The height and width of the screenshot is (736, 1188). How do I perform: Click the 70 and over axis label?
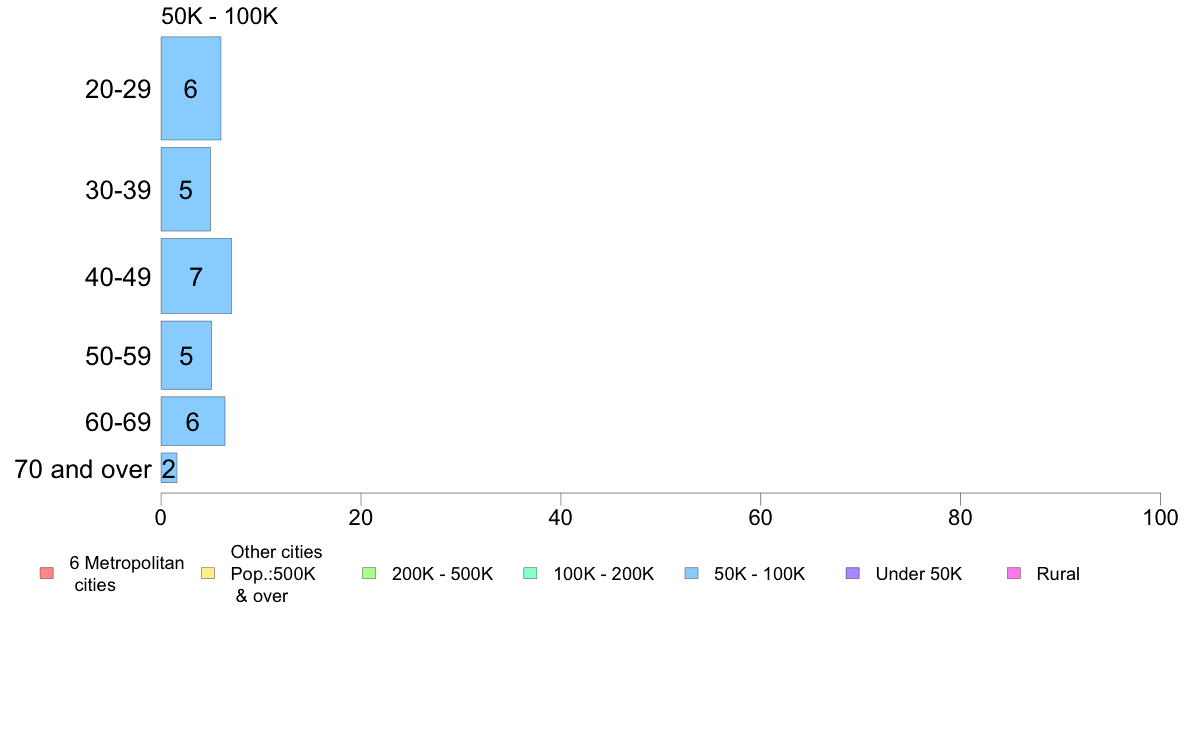(x=83, y=469)
